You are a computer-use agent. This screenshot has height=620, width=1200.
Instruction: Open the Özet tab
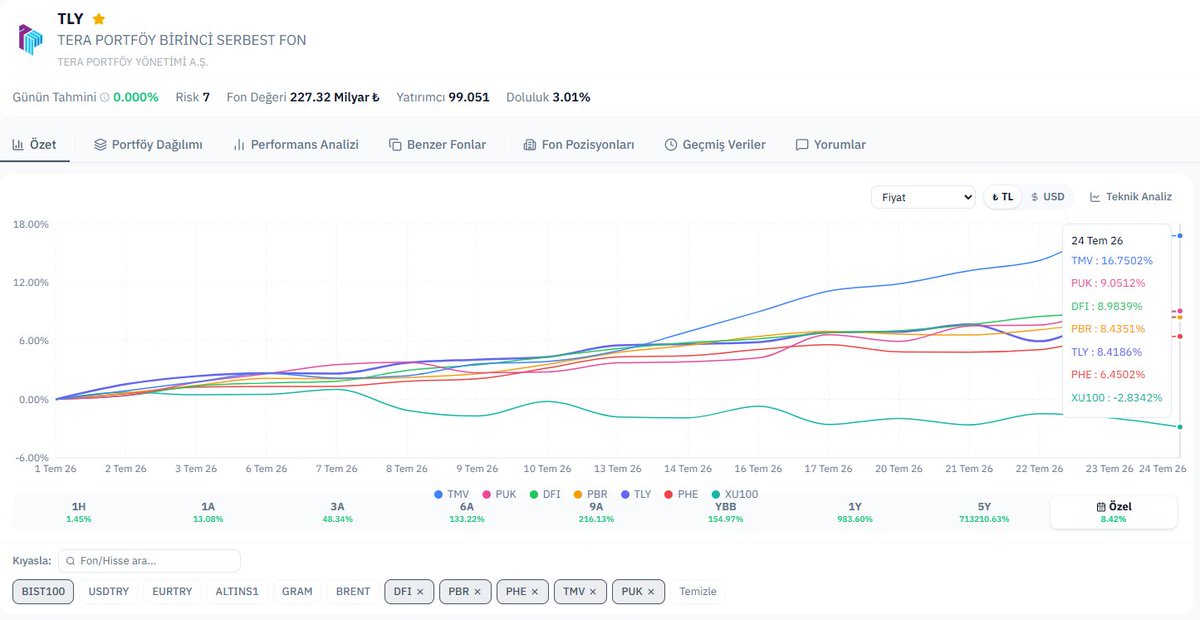pyautogui.click(x=34, y=145)
